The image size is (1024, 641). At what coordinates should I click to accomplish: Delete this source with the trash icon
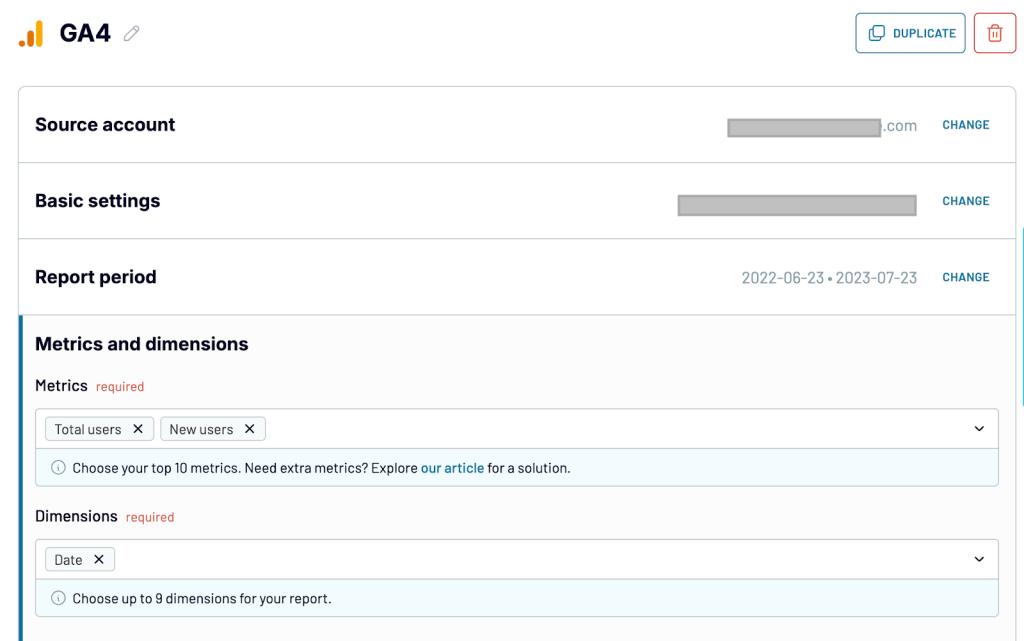pos(994,33)
